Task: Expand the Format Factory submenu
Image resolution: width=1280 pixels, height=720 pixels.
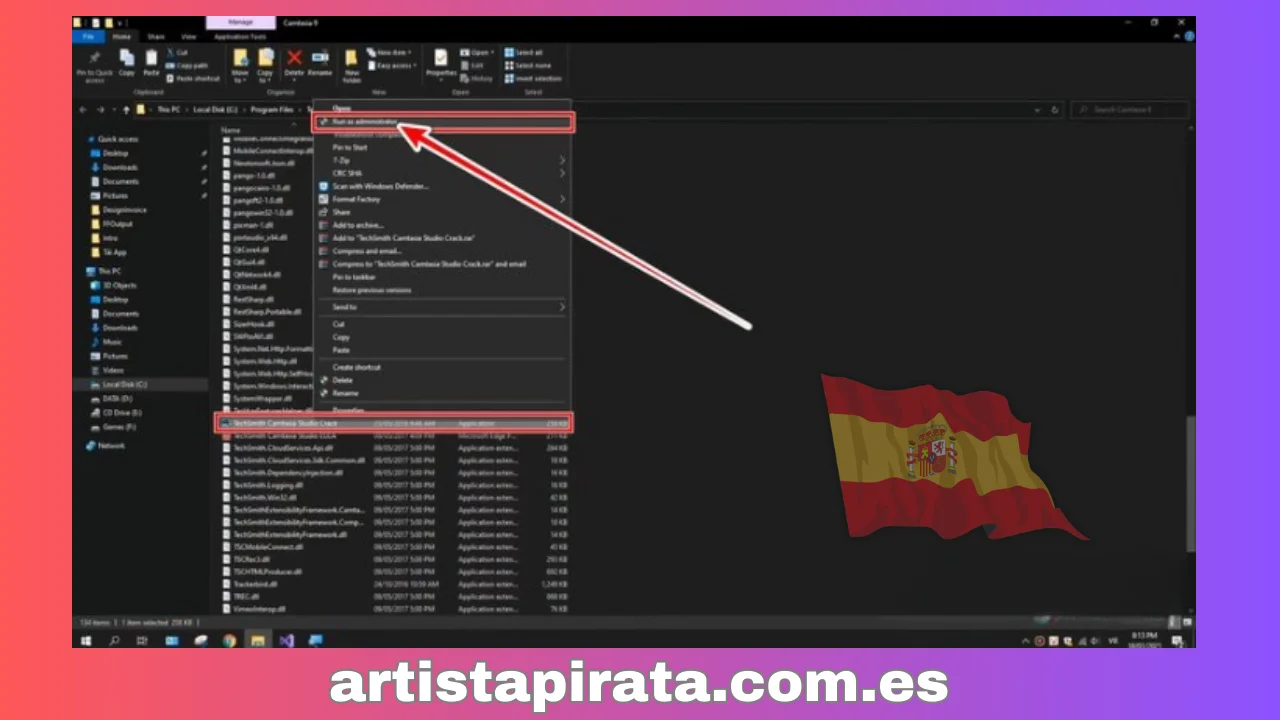Action: tap(443, 199)
